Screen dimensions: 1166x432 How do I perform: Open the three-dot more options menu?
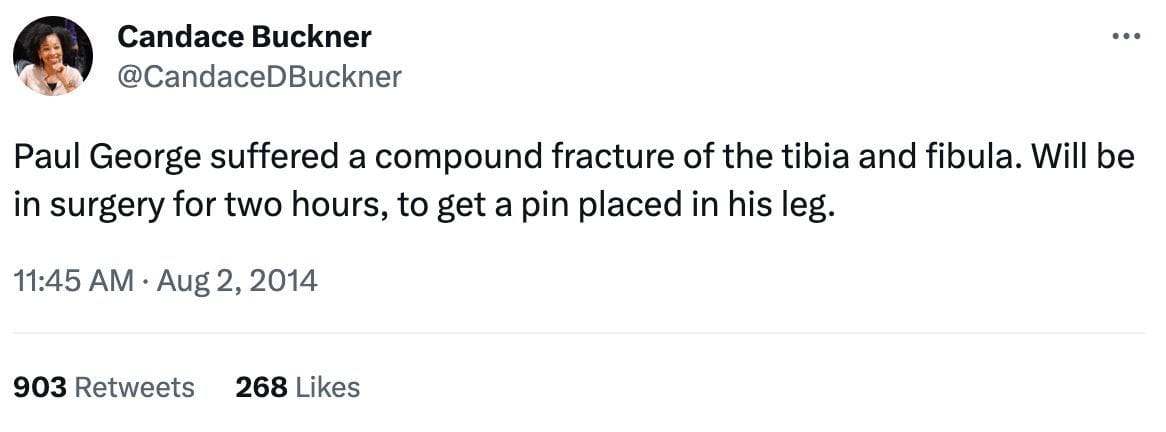click(x=1126, y=38)
